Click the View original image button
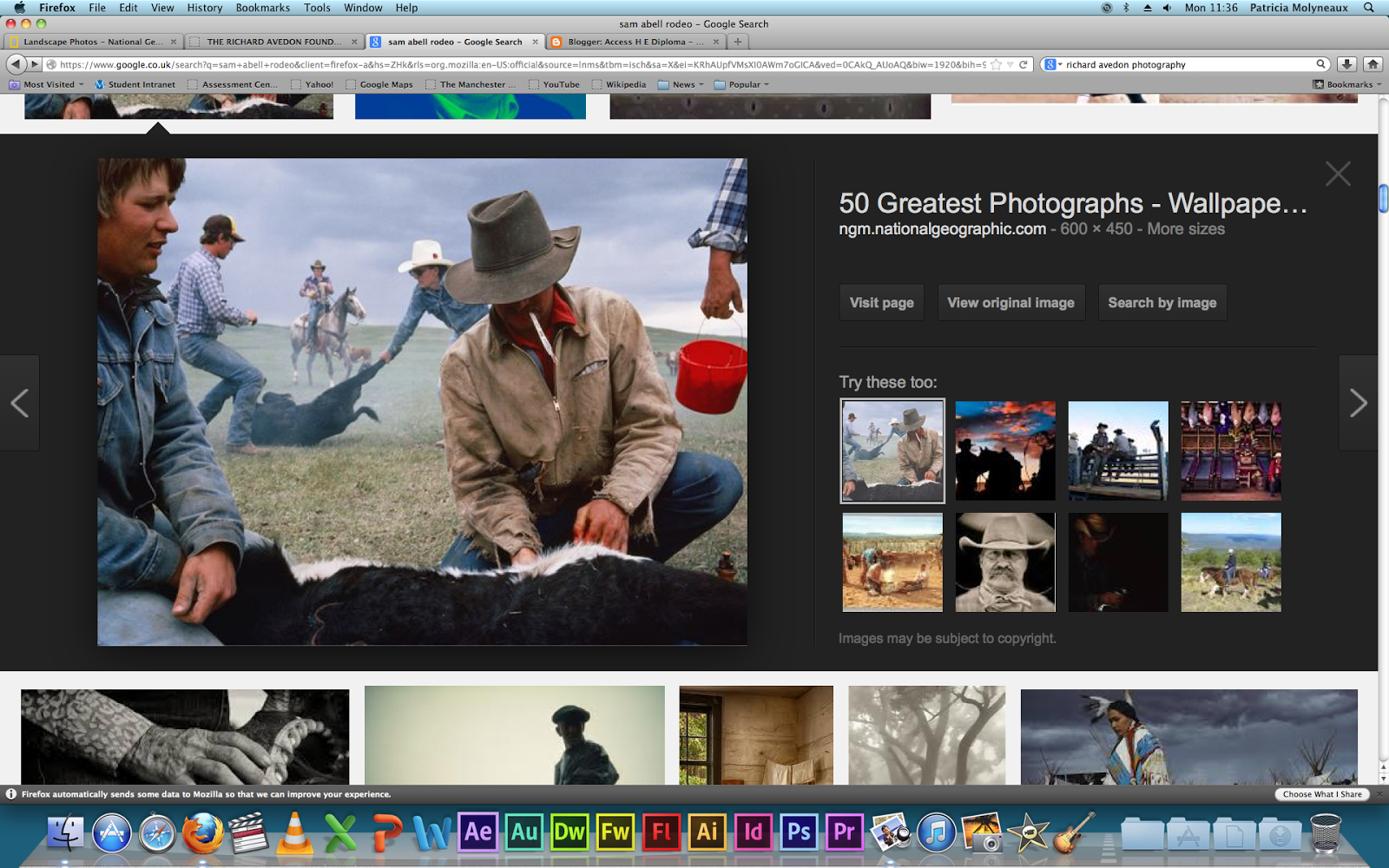 click(x=1010, y=303)
